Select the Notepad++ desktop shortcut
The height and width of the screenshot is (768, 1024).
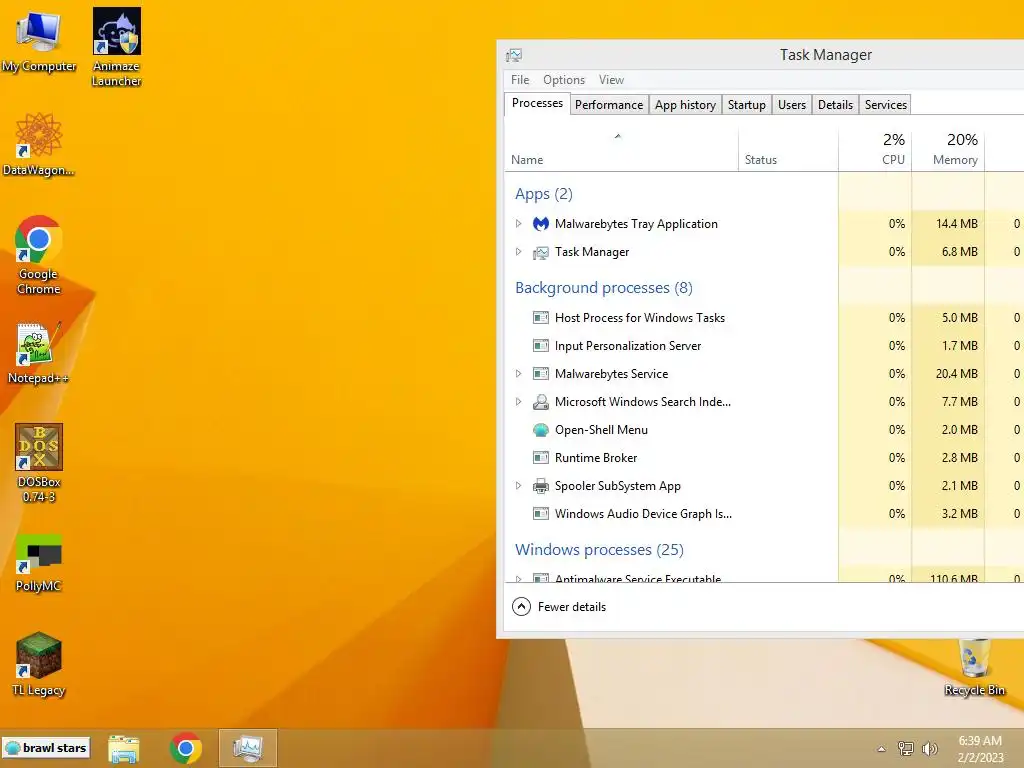click(x=39, y=353)
